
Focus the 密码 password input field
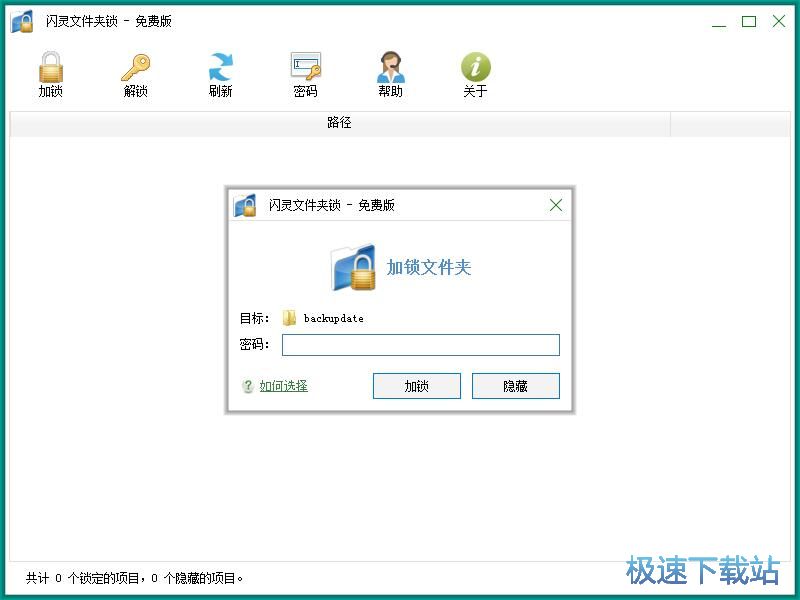420,345
